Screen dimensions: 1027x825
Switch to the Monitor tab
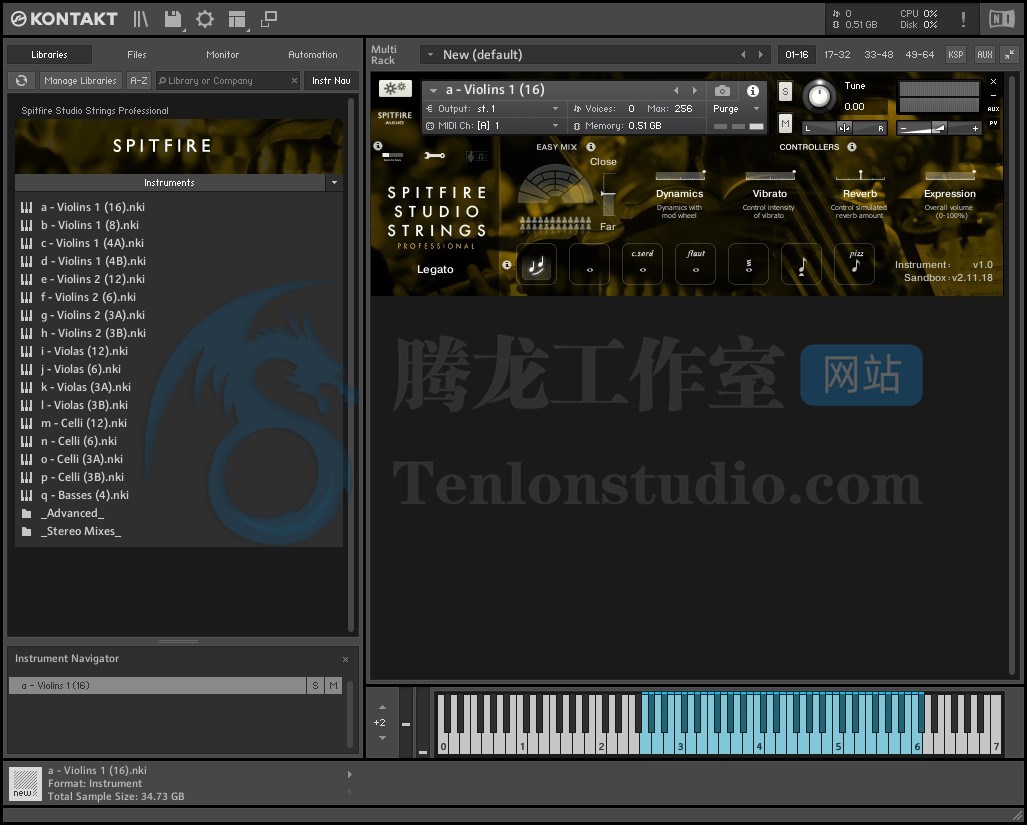(x=223, y=54)
